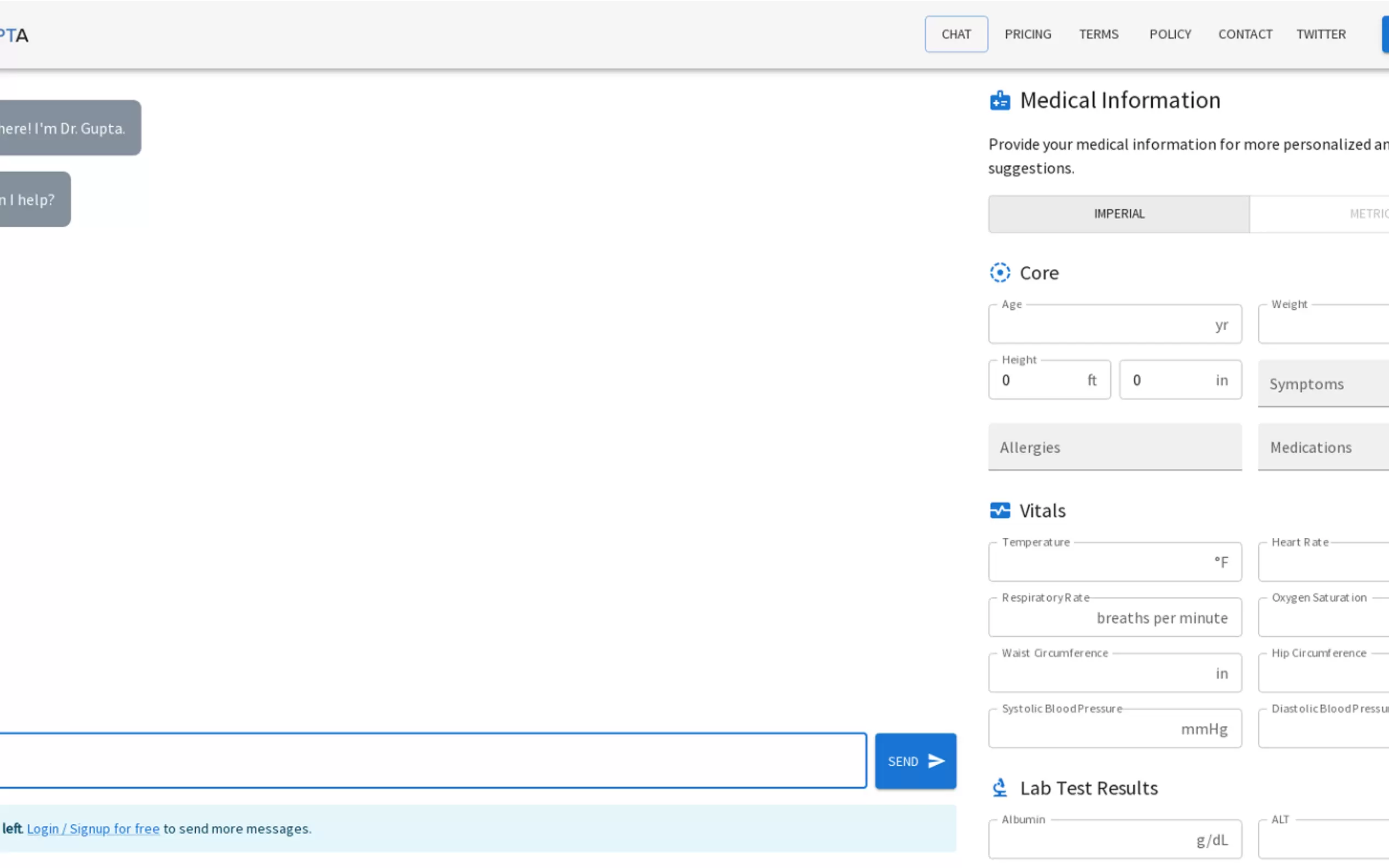
Task: Click the paper plane send icon
Action: (x=936, y=761)
